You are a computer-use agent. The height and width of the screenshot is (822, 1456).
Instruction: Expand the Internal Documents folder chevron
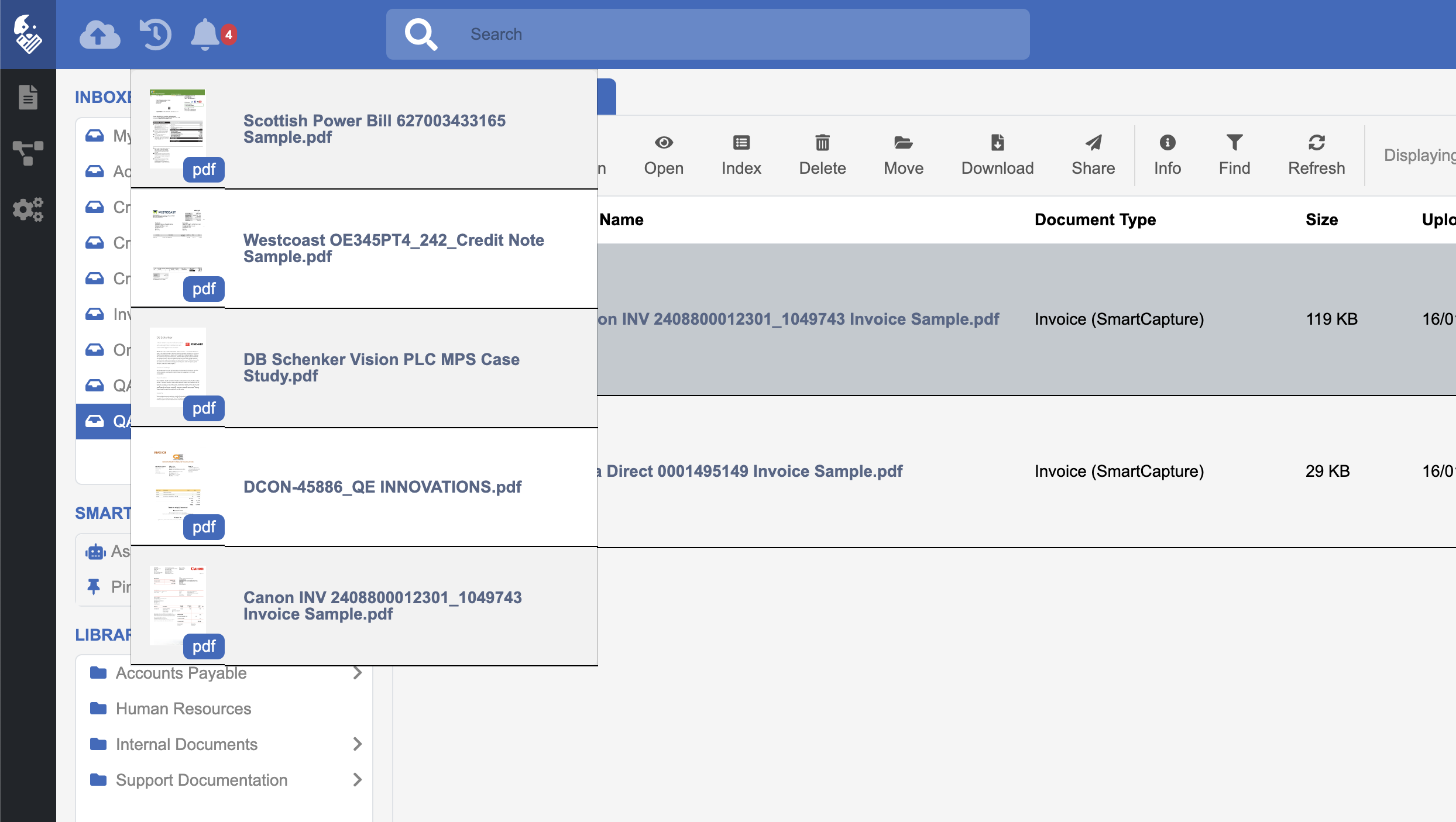point(358,744)
